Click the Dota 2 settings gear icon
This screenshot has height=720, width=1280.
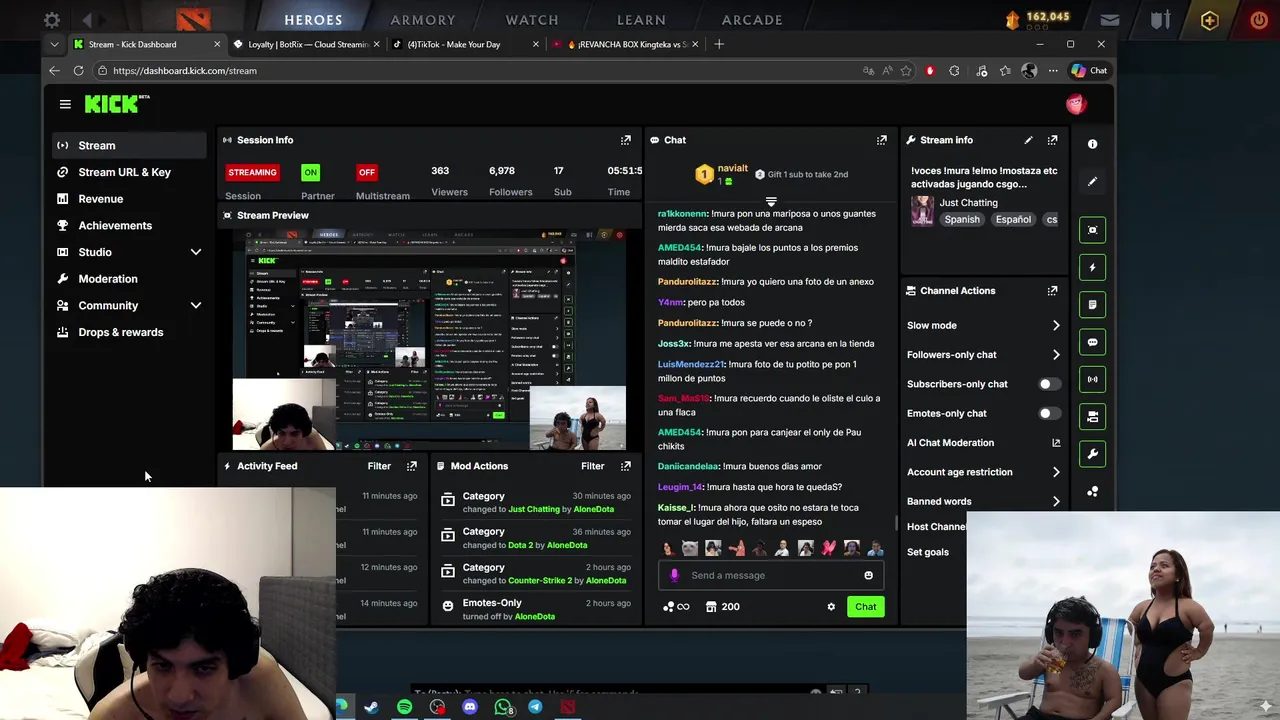[x=52, y=20]
